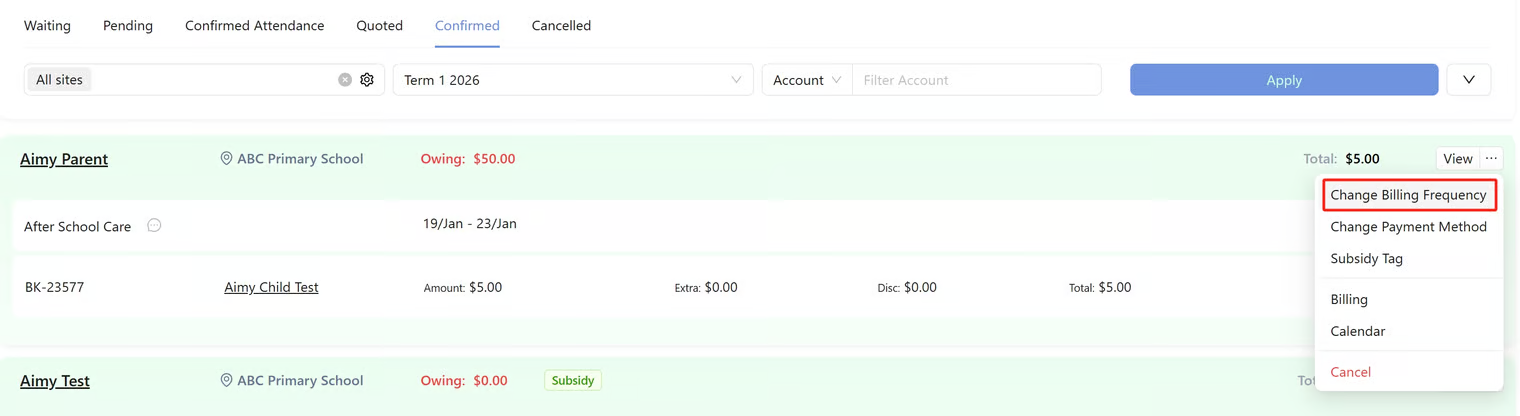Open the Cancelled tab
The height and width of the screenshot is (416, 1520).
tap(561, 26)
